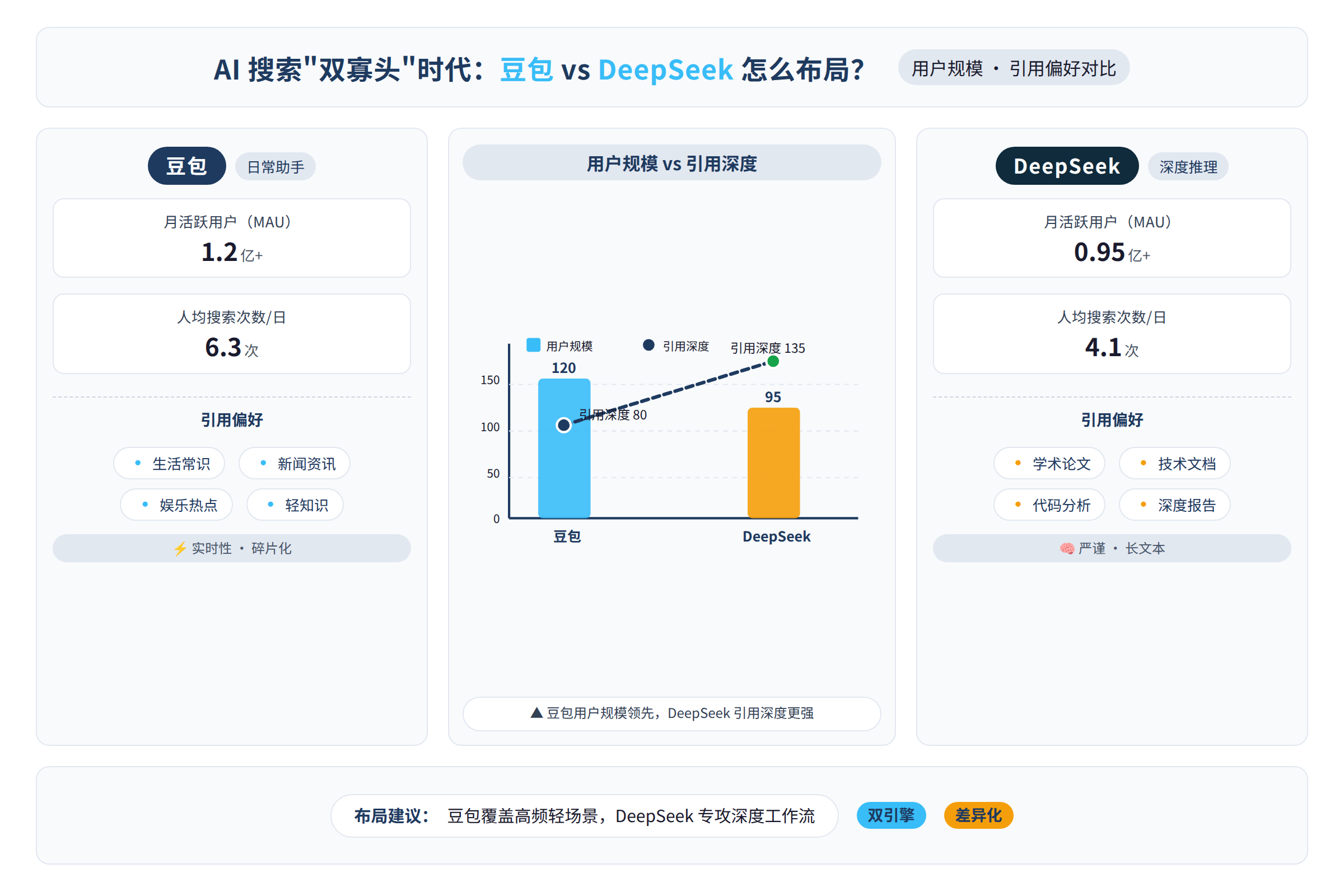The image size is (1344, 896).
Task: Click the 娱乐热点 preference chip
Action: (176, 505)
